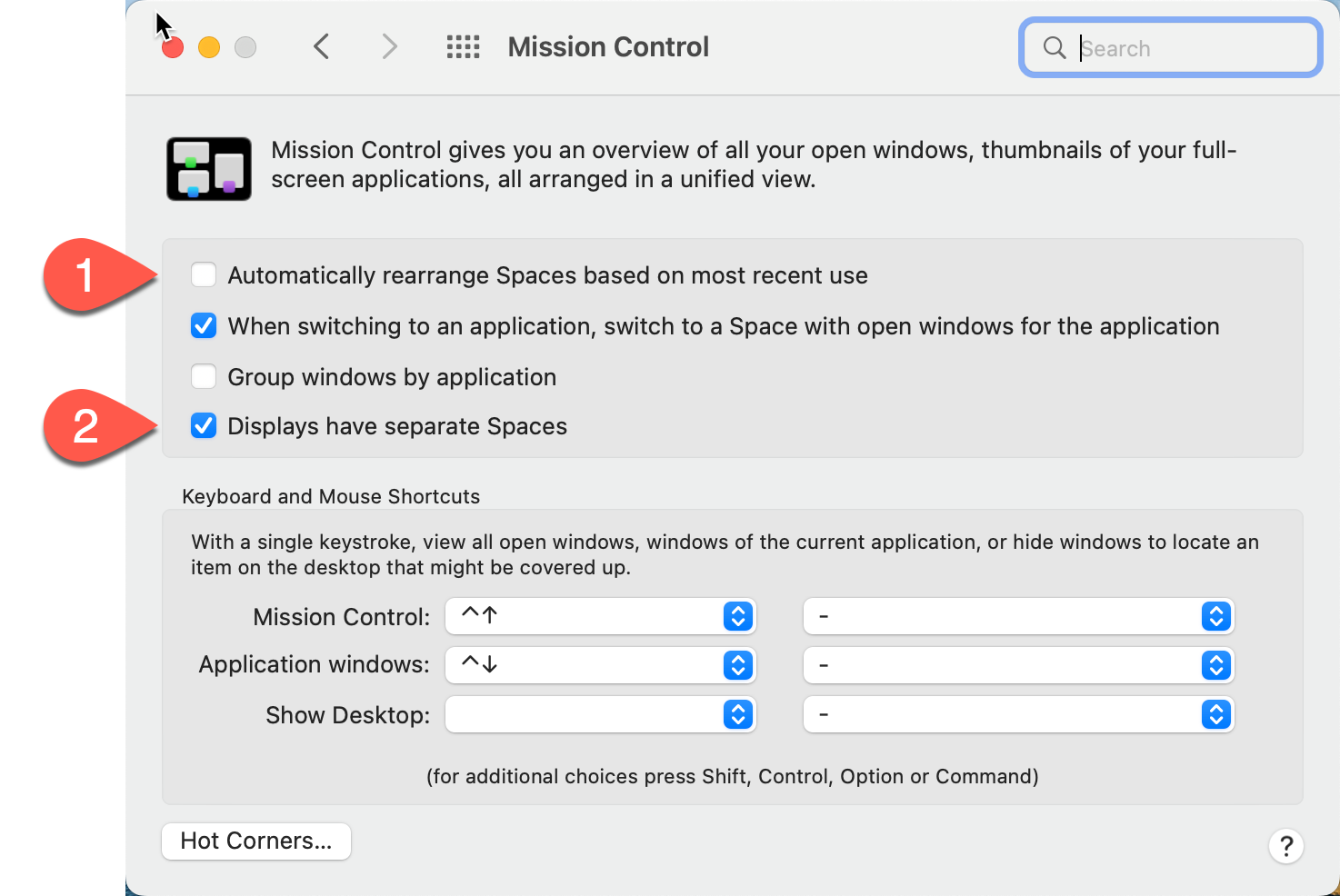
Task: Click into the Search field
Action: point(1171,48)
